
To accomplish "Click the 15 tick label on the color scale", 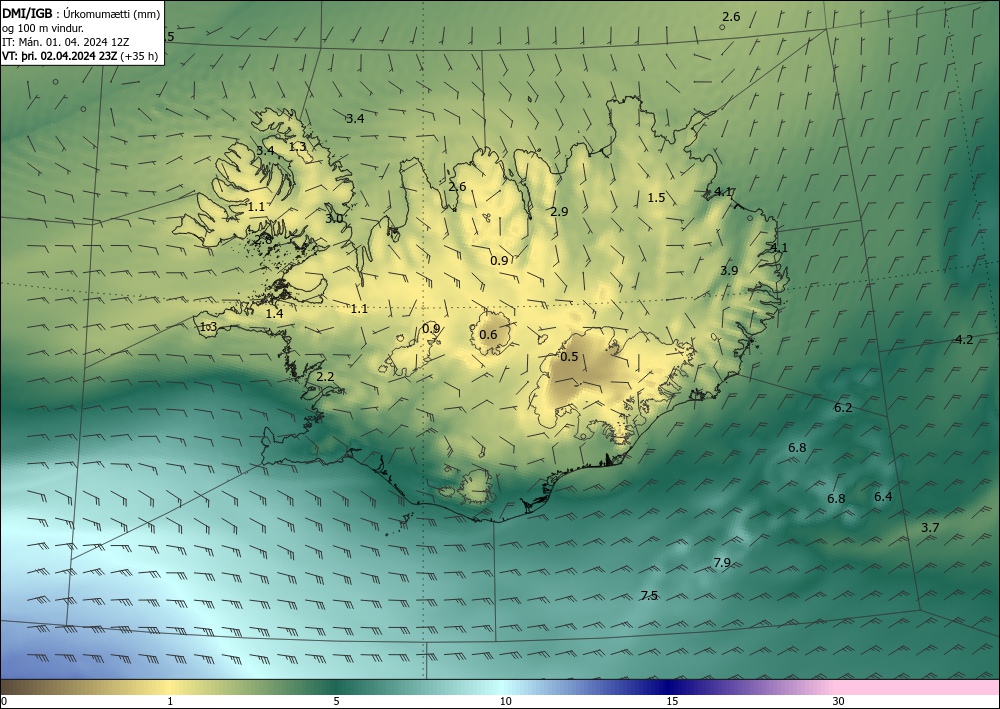I will click(x=672, y=702).
